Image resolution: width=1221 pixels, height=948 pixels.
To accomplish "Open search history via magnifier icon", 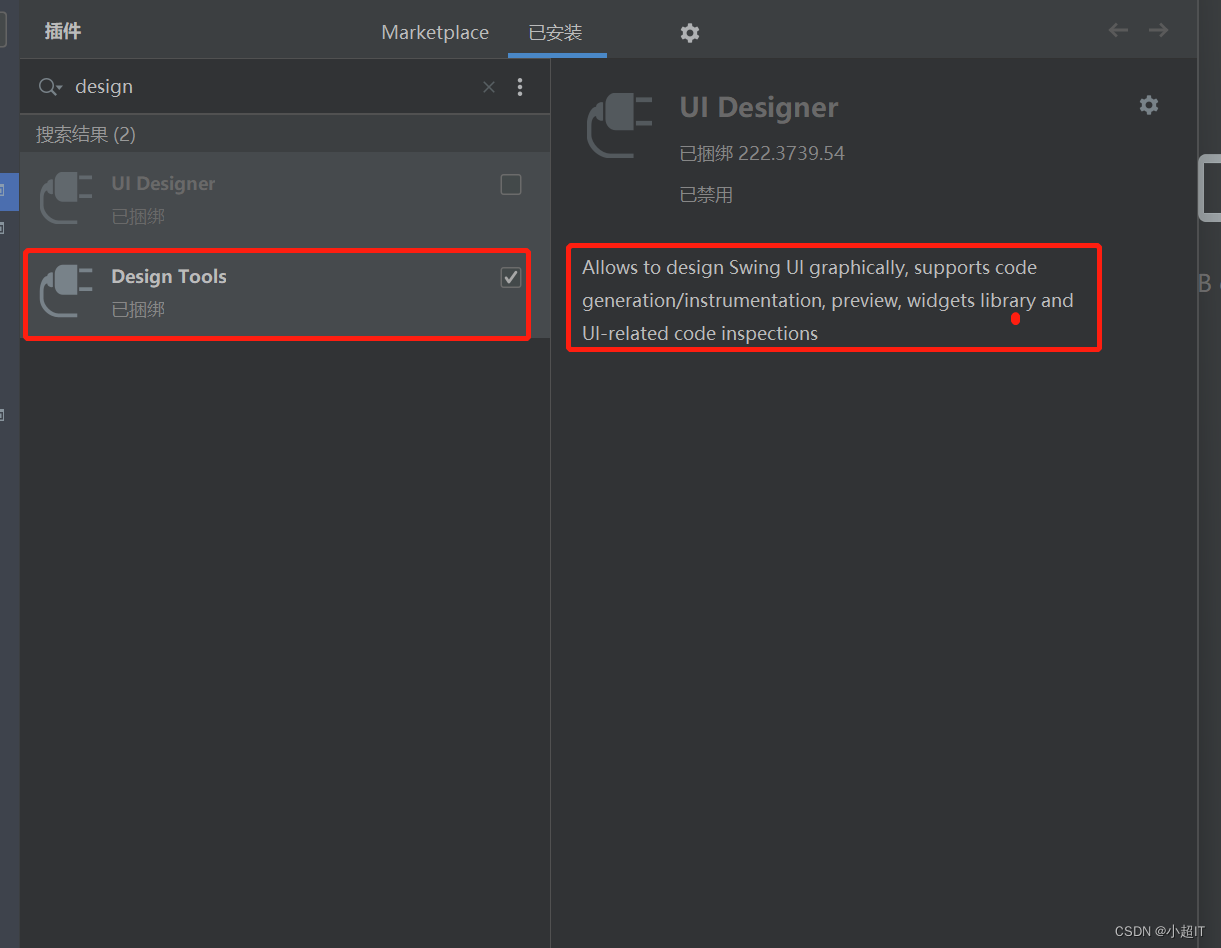I will point(50,87).
